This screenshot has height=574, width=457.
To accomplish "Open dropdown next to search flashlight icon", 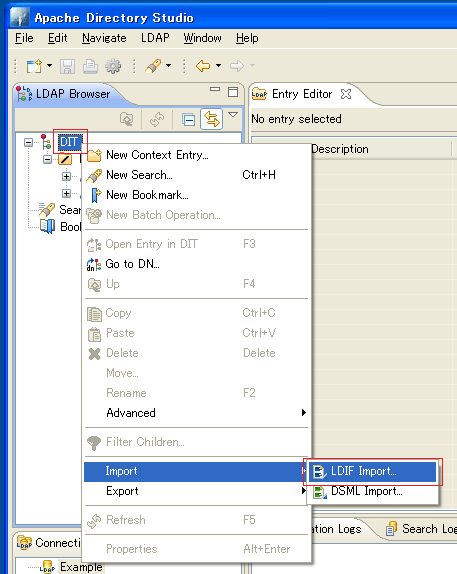I will pos(168,66).
